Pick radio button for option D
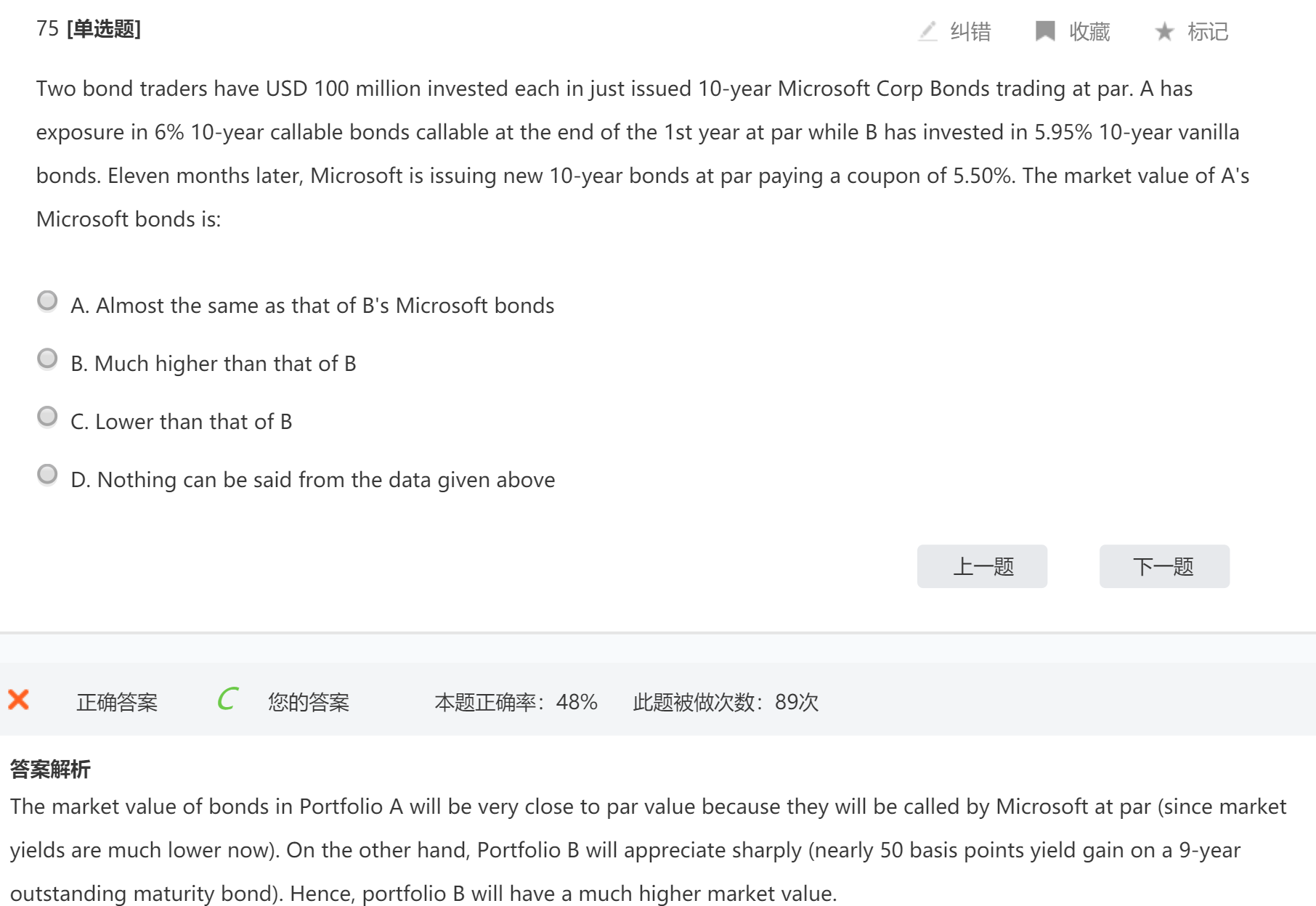This screenshot has width=1316, height=906. (47, 475)
